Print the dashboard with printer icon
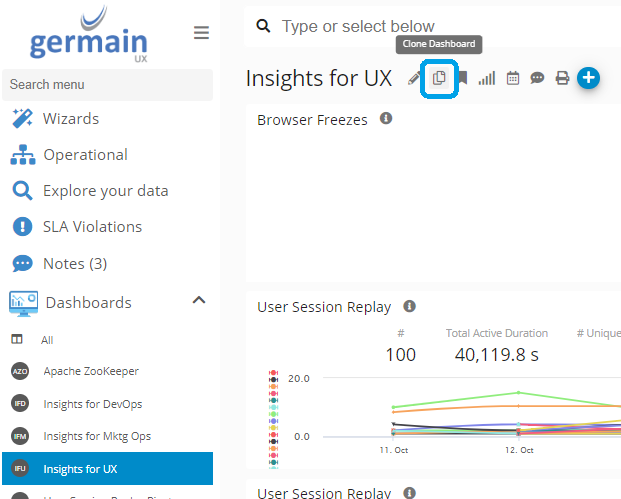The image size is (621, 499). (562, 78)
